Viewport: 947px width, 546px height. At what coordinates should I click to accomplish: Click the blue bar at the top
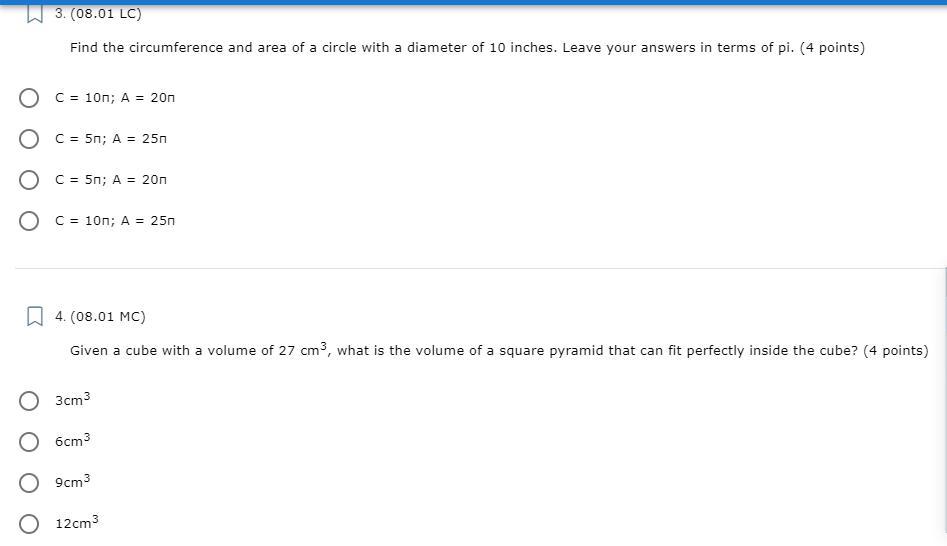(473, 2)
